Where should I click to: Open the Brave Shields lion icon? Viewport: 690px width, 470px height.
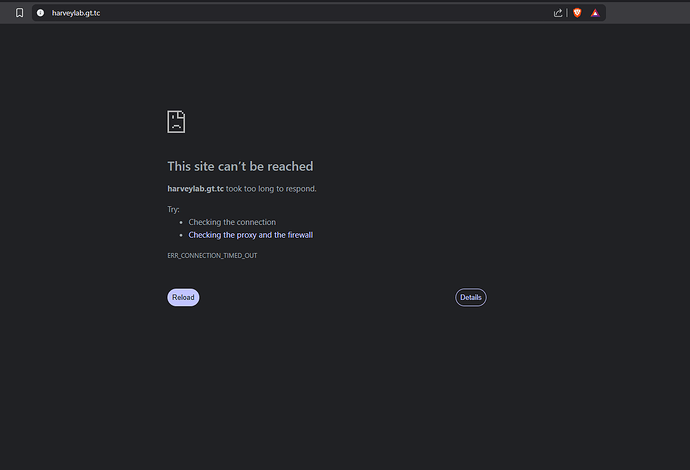pos(577,13)
